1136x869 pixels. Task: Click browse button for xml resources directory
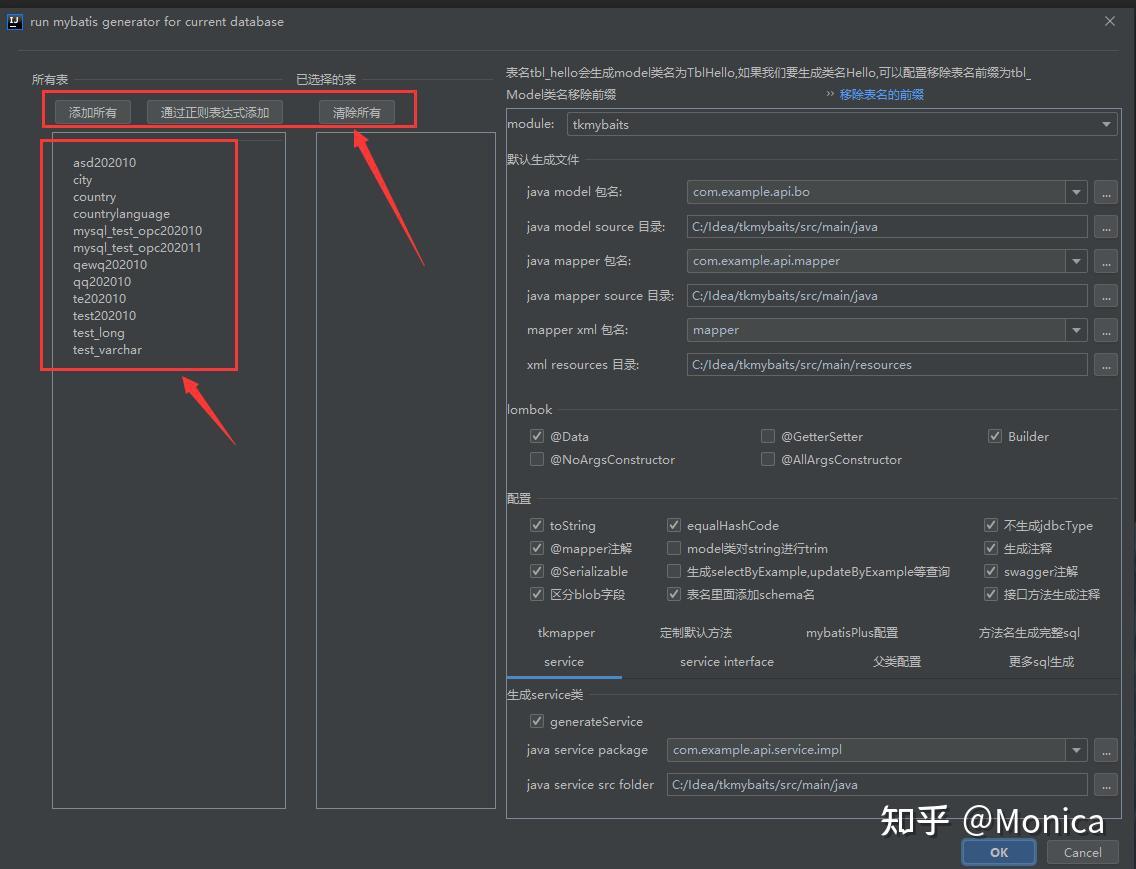coord(1106,365)
